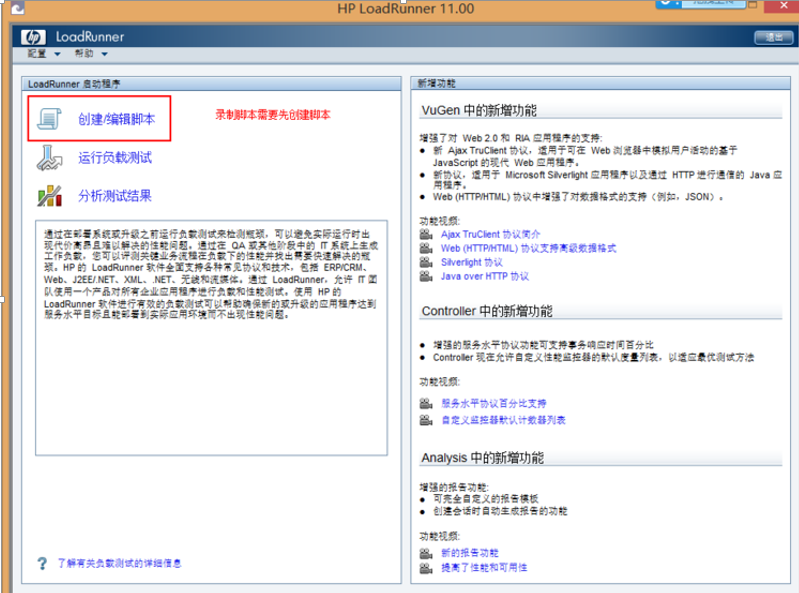Open the 运行负载测试 link
Image resolution: width=799 pixels, height=593 pixels.
[115, 157]
